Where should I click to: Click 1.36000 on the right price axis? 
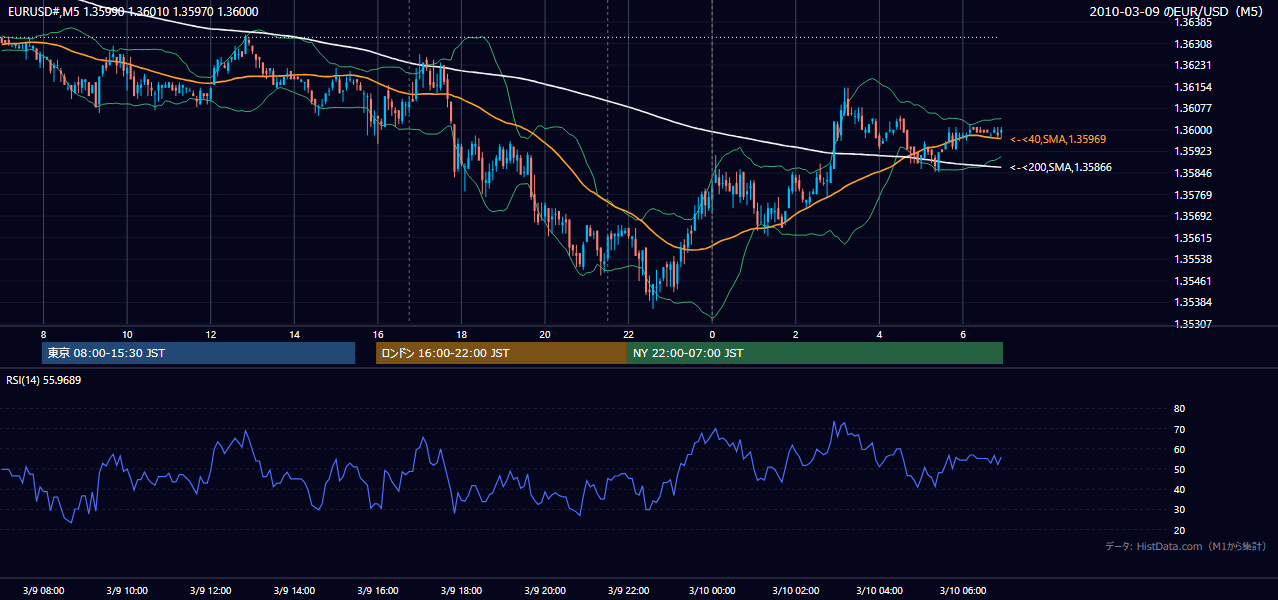1193,130
